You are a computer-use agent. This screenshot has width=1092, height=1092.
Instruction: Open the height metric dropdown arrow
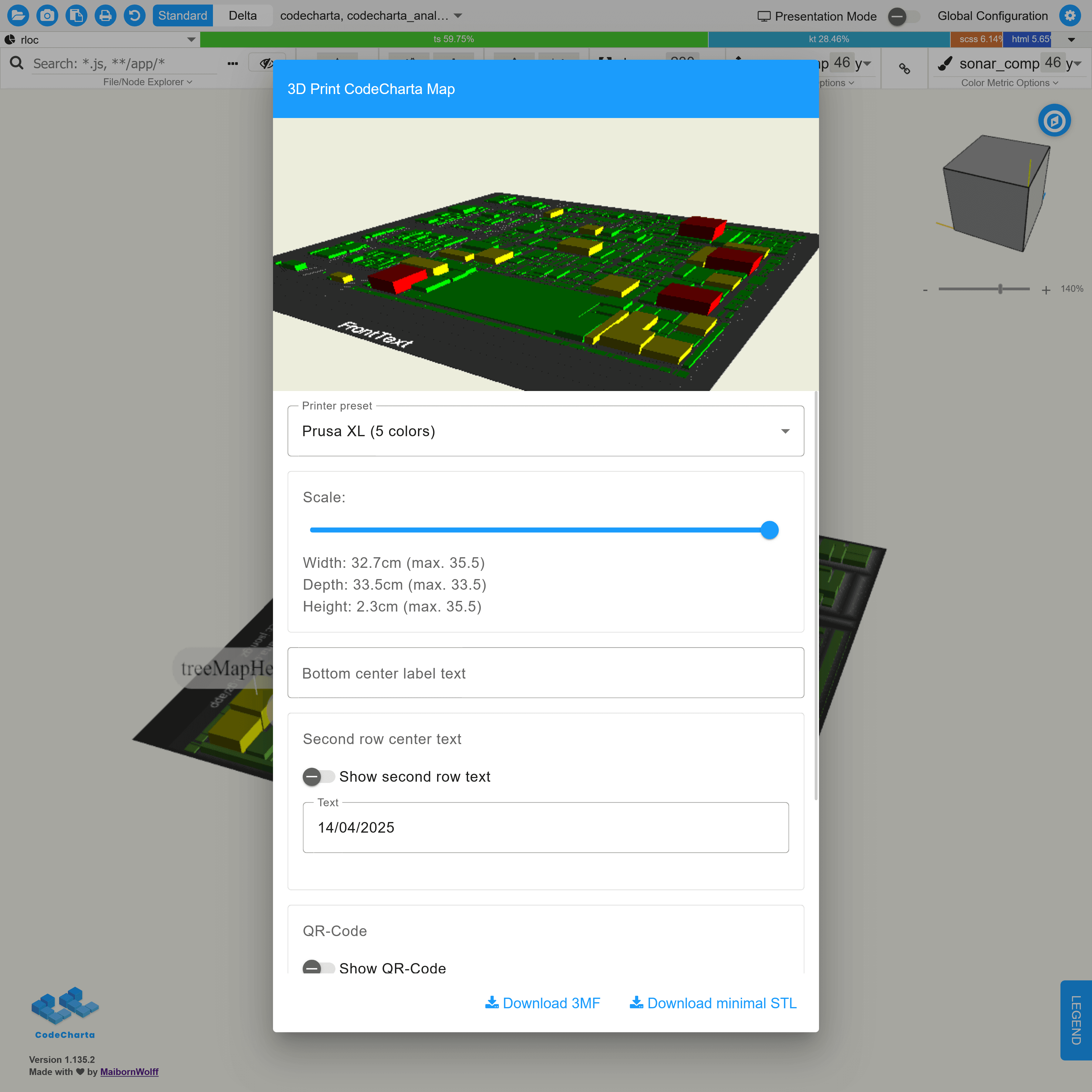tap(868, 63)
